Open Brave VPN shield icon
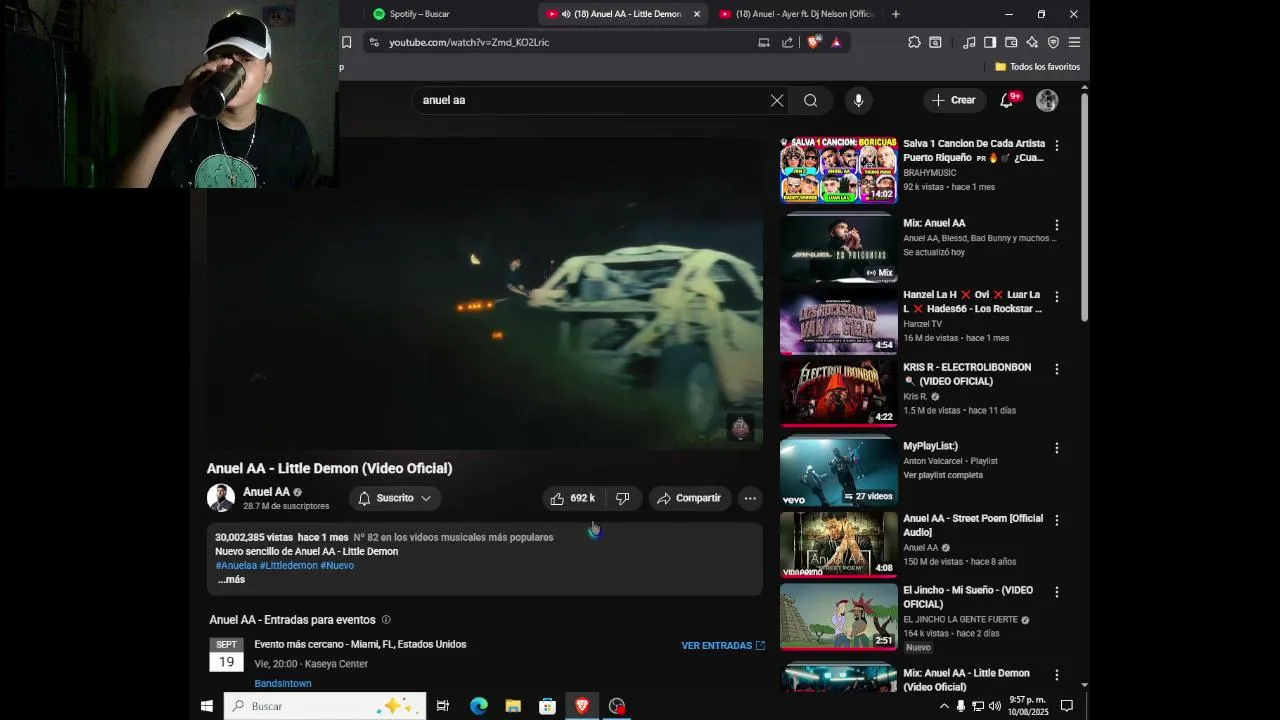The height and width of the screenshot is (720, 1280). pyautogui.click(x=1053, y=42)
